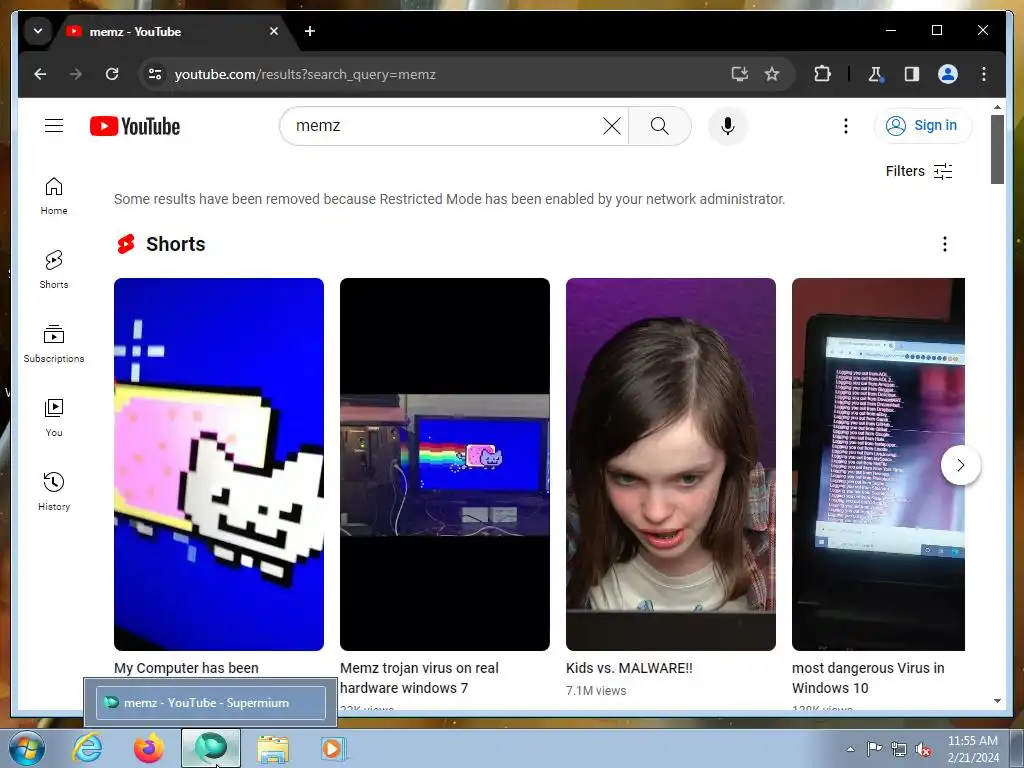The width and height of the screenshot is (1024, 768).
Task: Open Shorts from sidebar
Action: (x=54, y=270)
